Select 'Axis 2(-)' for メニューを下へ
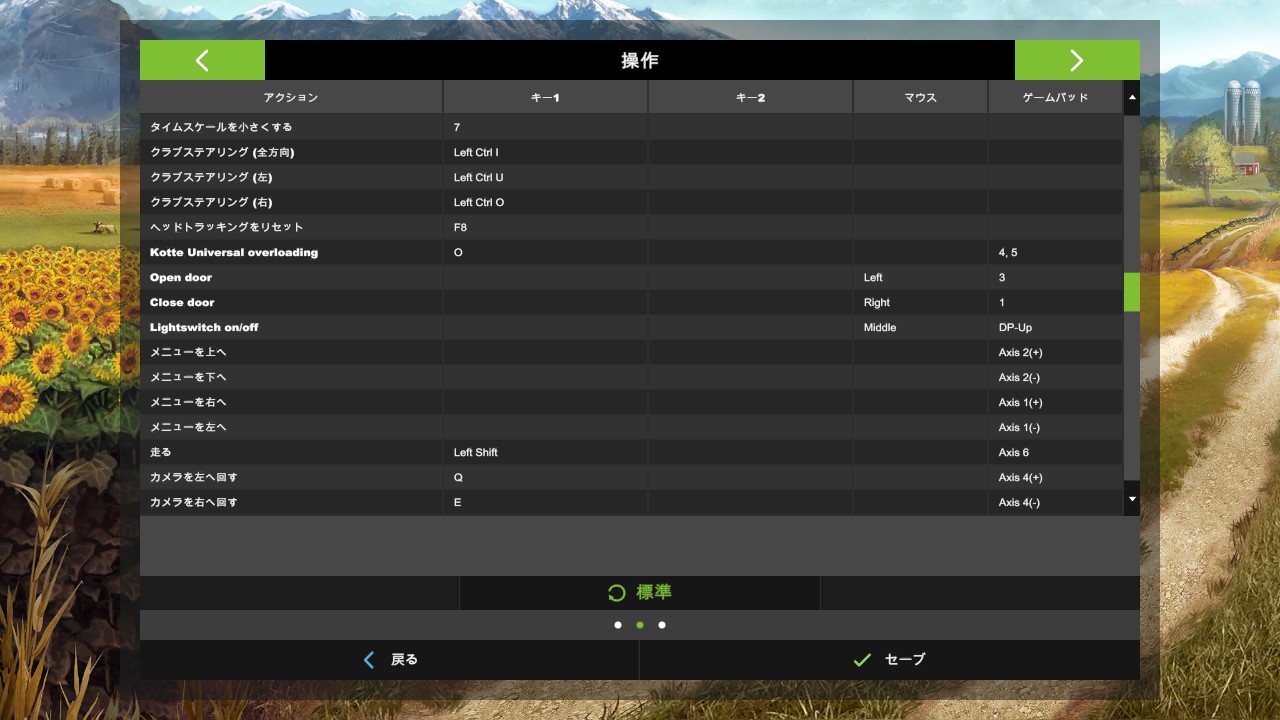This screenshot has height=720, width=1280. click(x=1055, y=377)
